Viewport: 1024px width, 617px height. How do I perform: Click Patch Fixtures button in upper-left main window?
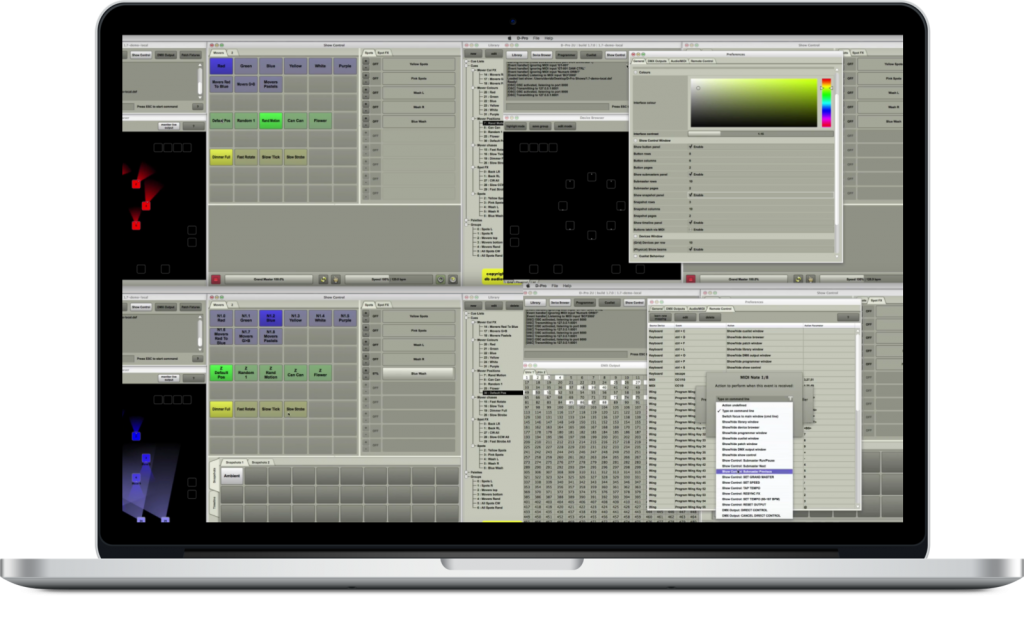coord(191,55)
